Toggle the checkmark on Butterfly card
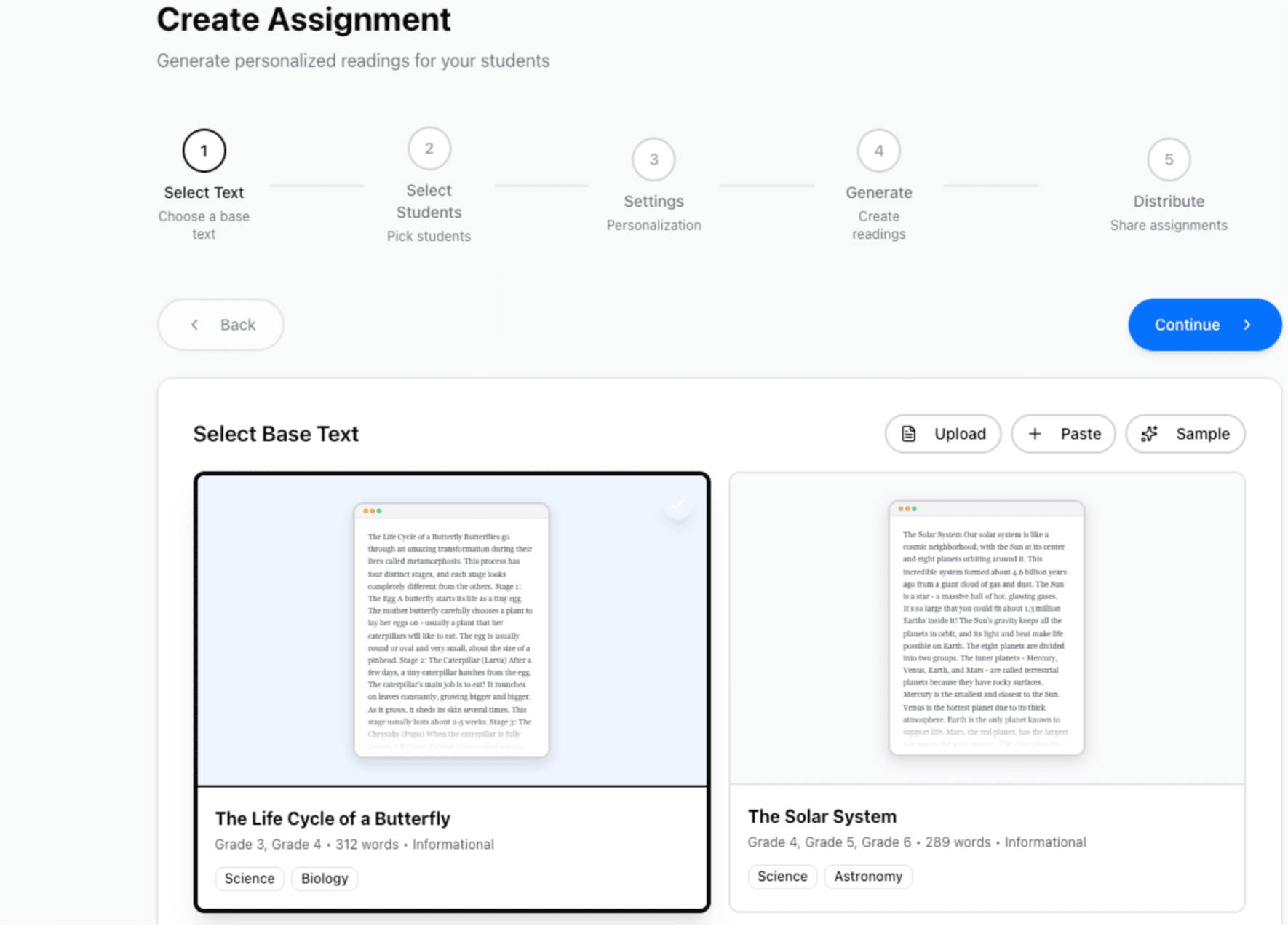 tap(677, 505)
